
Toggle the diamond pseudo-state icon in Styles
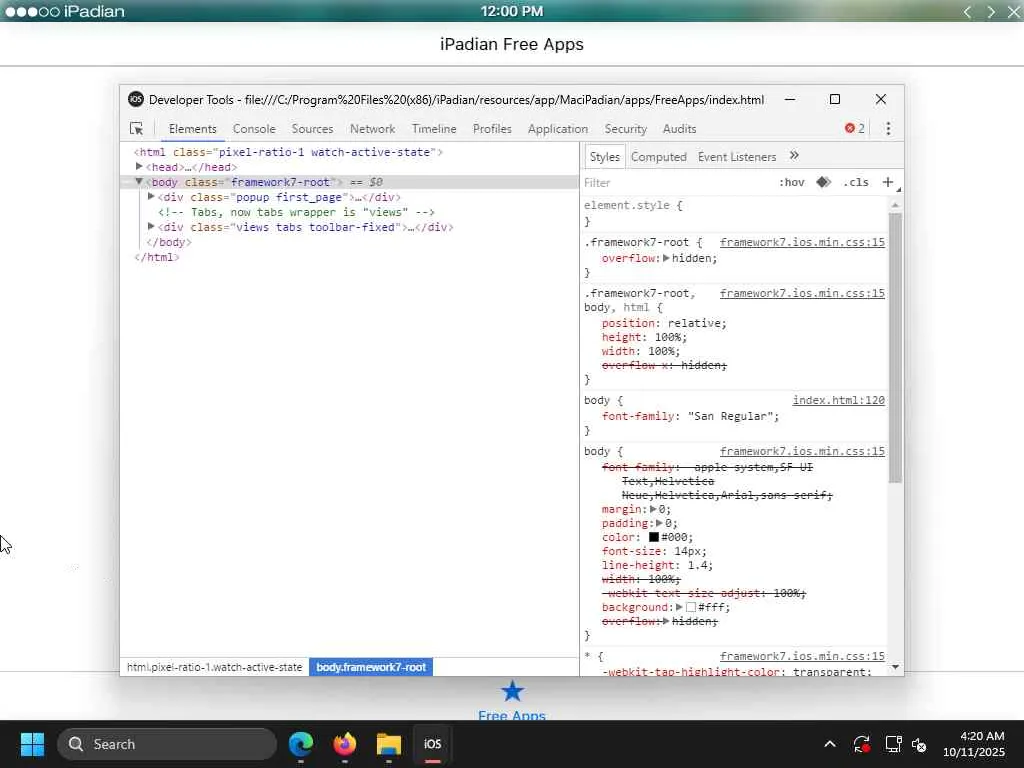(824, 182)
